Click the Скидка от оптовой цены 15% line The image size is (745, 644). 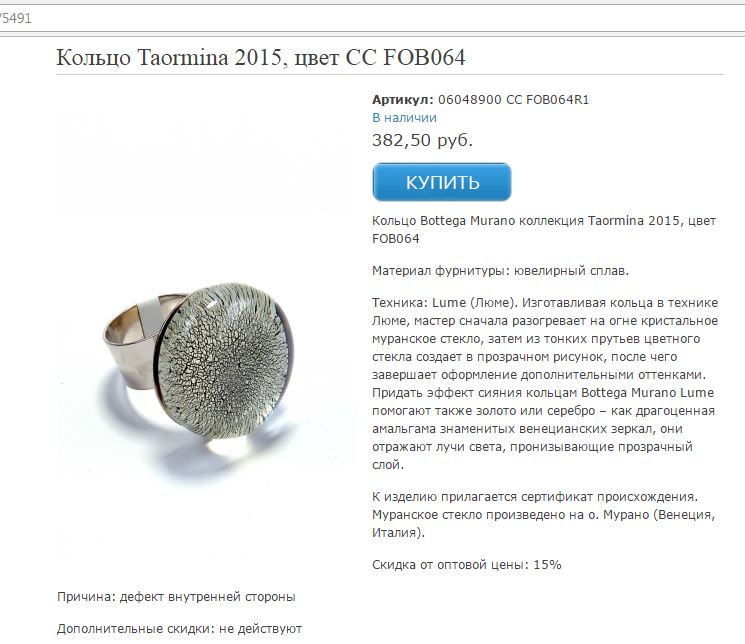[x=466, y=565]
